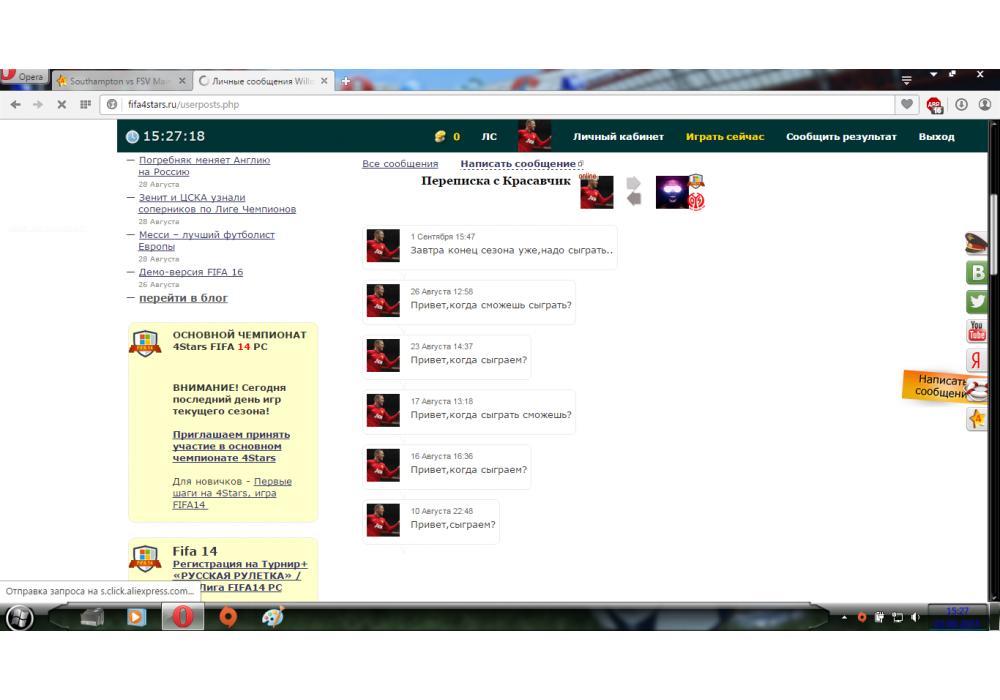1000x700 pixels.
Task: Click Написать сообщение link
Action: coord(518,164)
